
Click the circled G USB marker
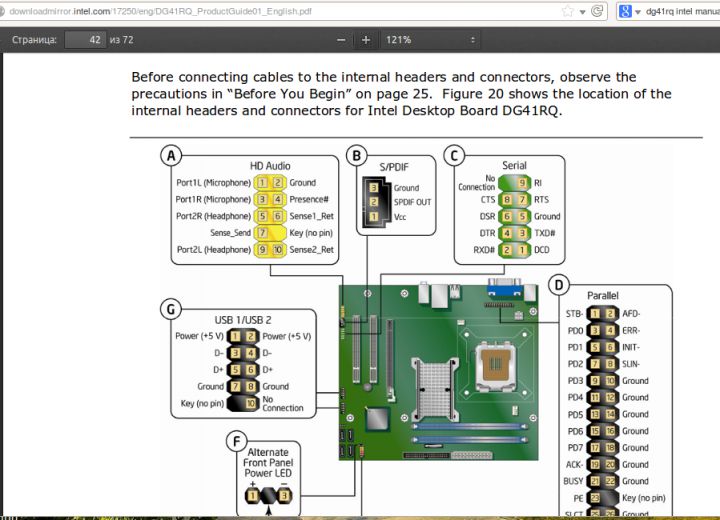[172, 309]
